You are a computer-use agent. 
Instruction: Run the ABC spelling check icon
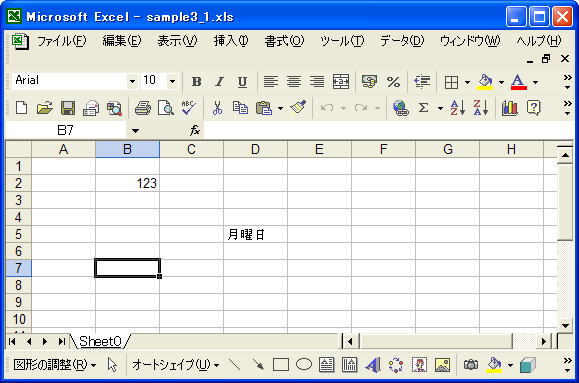[x=188, y=108]
